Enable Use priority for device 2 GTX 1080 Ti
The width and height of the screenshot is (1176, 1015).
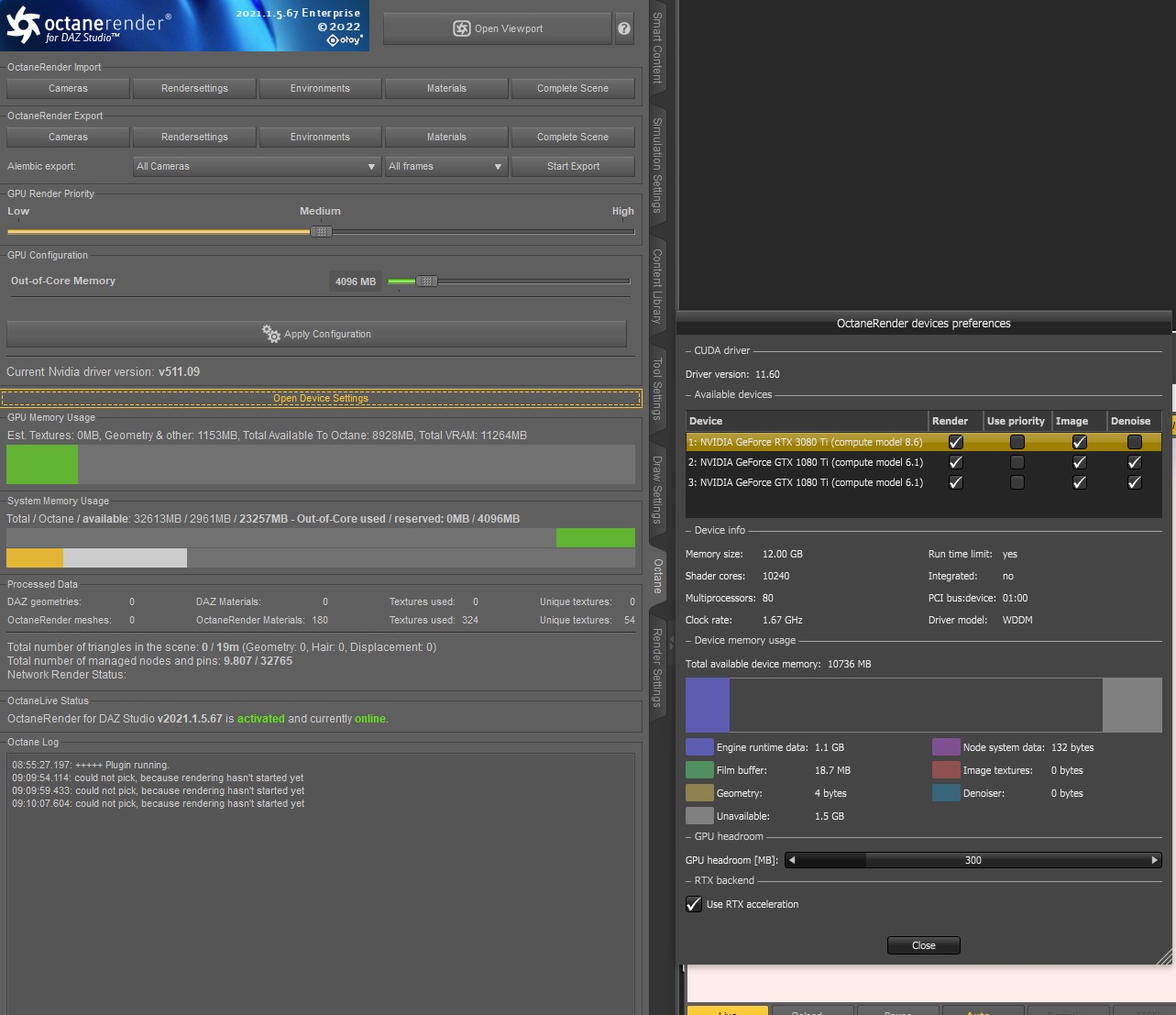click(1017, 462)
